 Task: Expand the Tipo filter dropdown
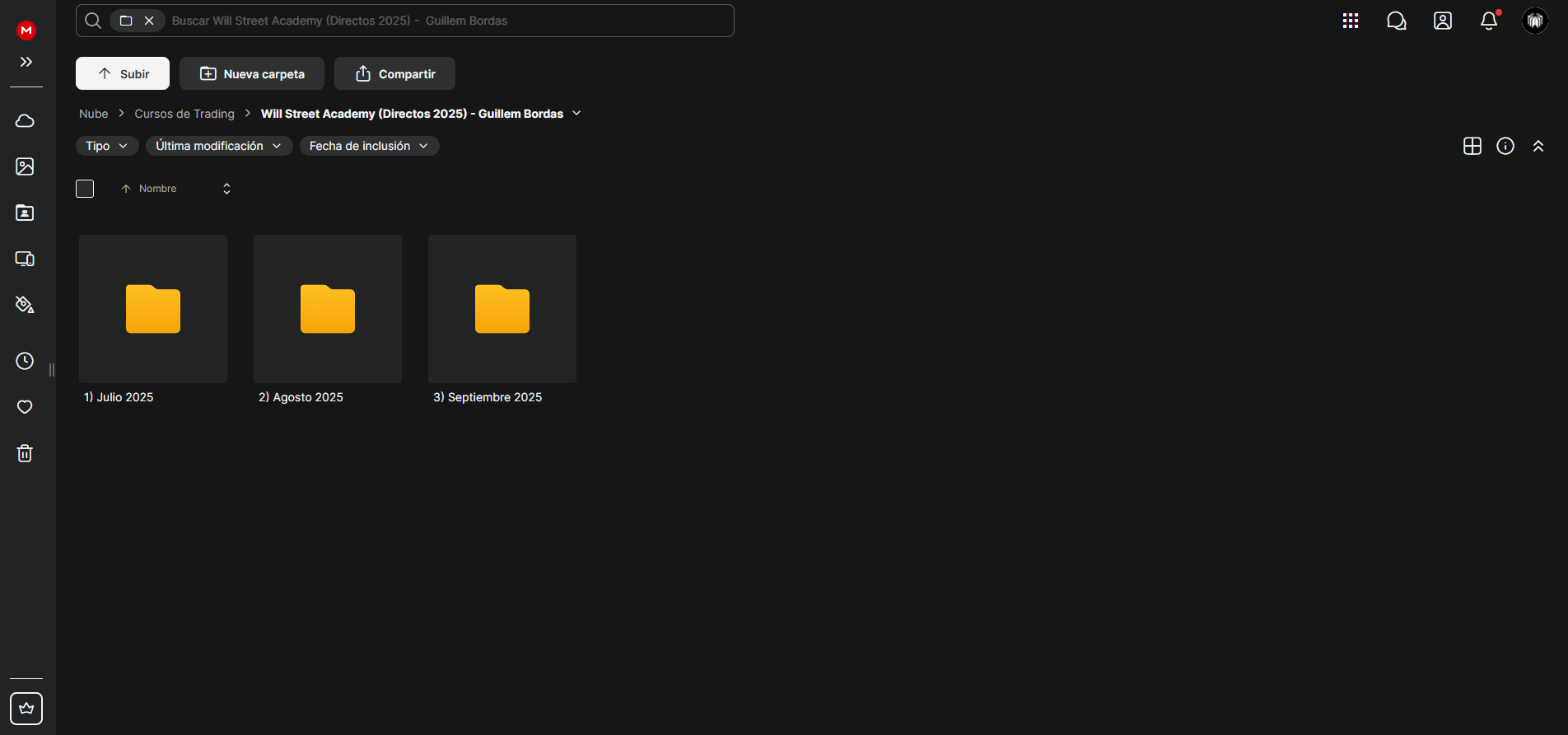pos(107,146)
